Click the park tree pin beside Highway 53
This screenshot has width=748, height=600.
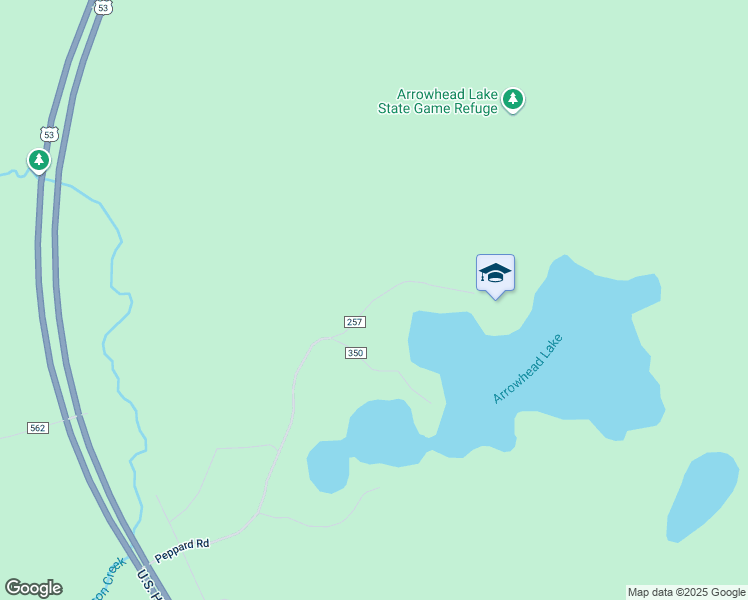point(39,161)
